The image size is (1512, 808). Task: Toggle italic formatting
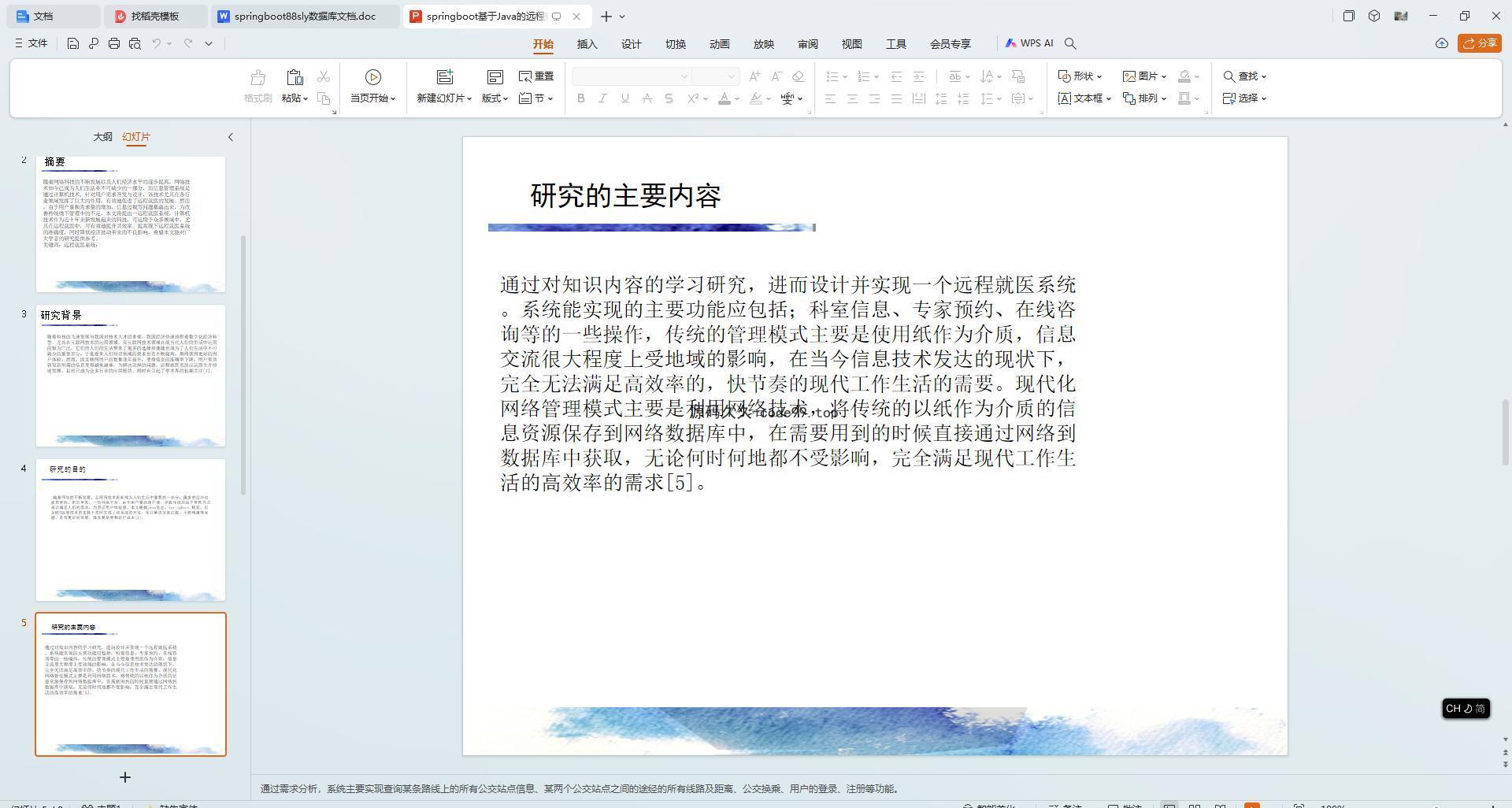tap(603, 98)
